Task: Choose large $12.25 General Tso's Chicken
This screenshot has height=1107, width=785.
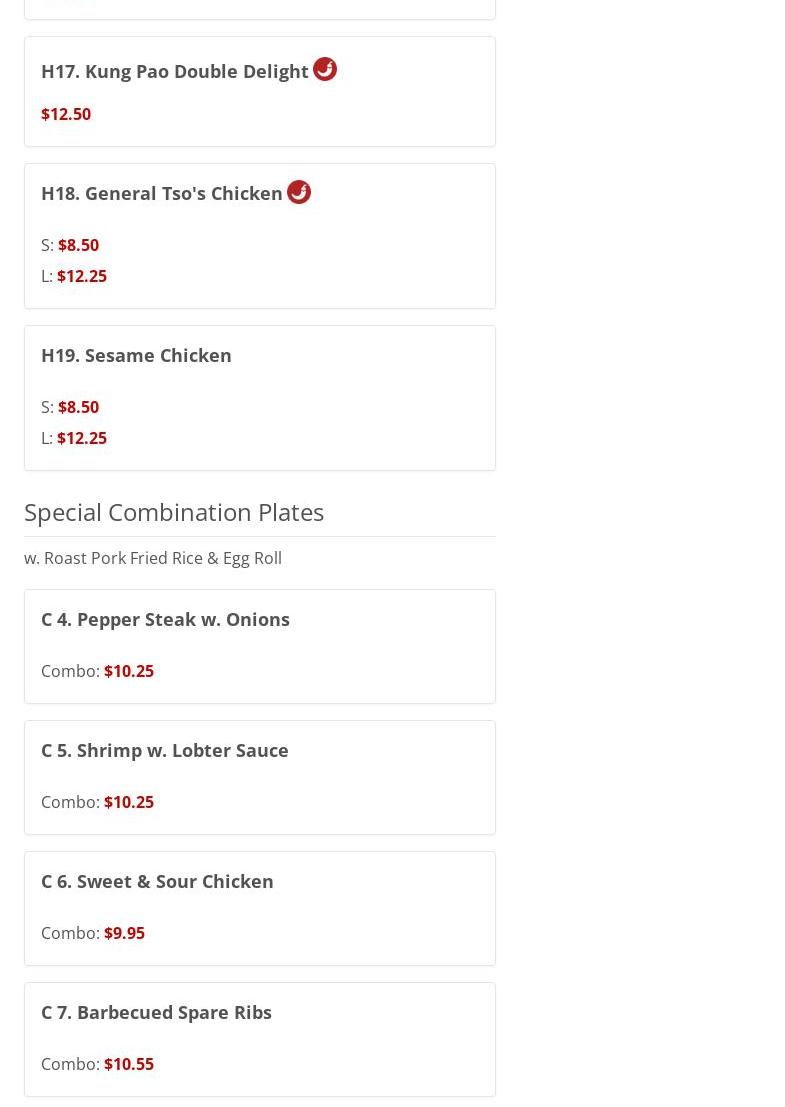Action: click(x=81, y=276)
